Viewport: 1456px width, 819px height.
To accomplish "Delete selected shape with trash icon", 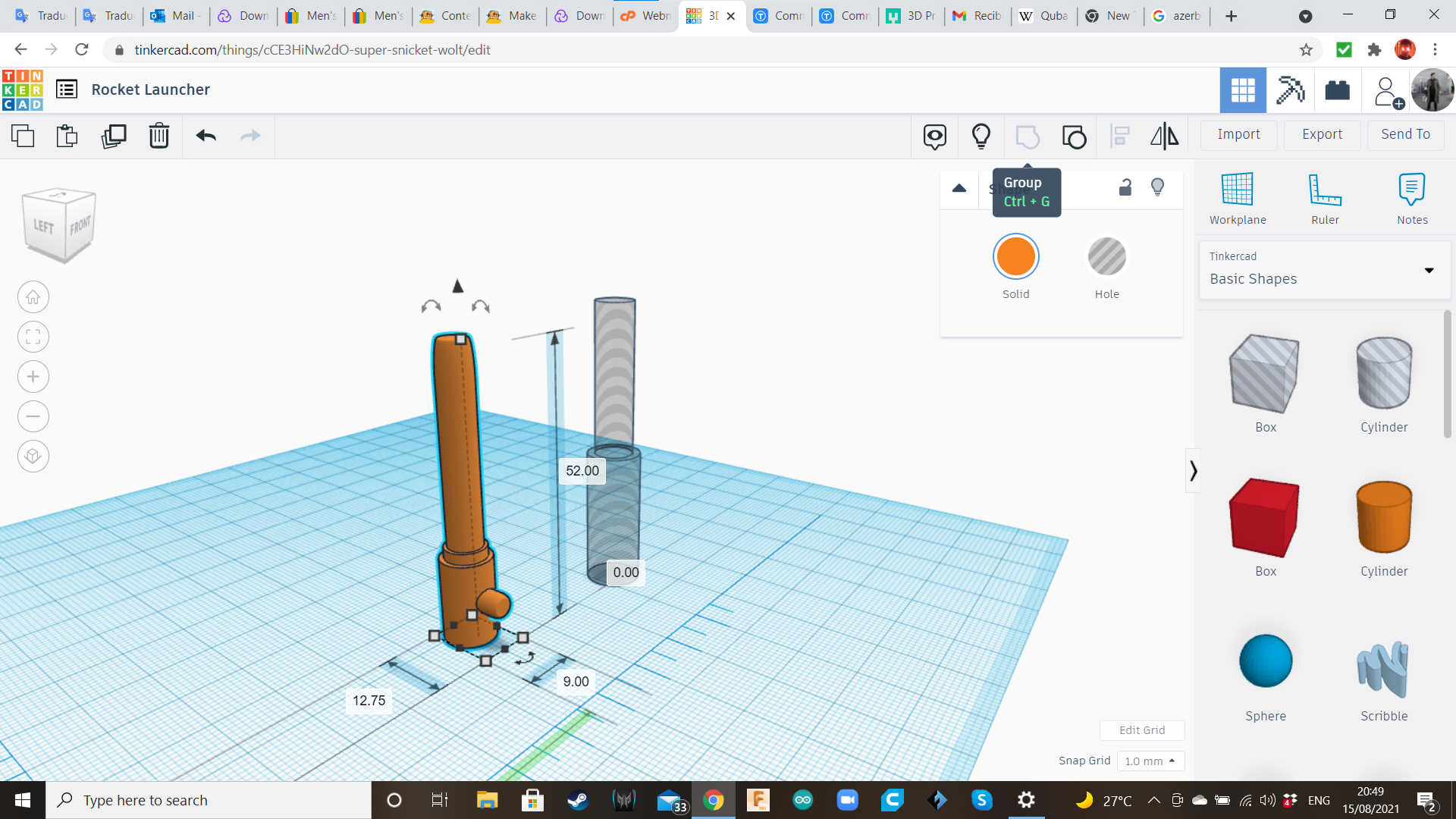I will pos(159,136).
